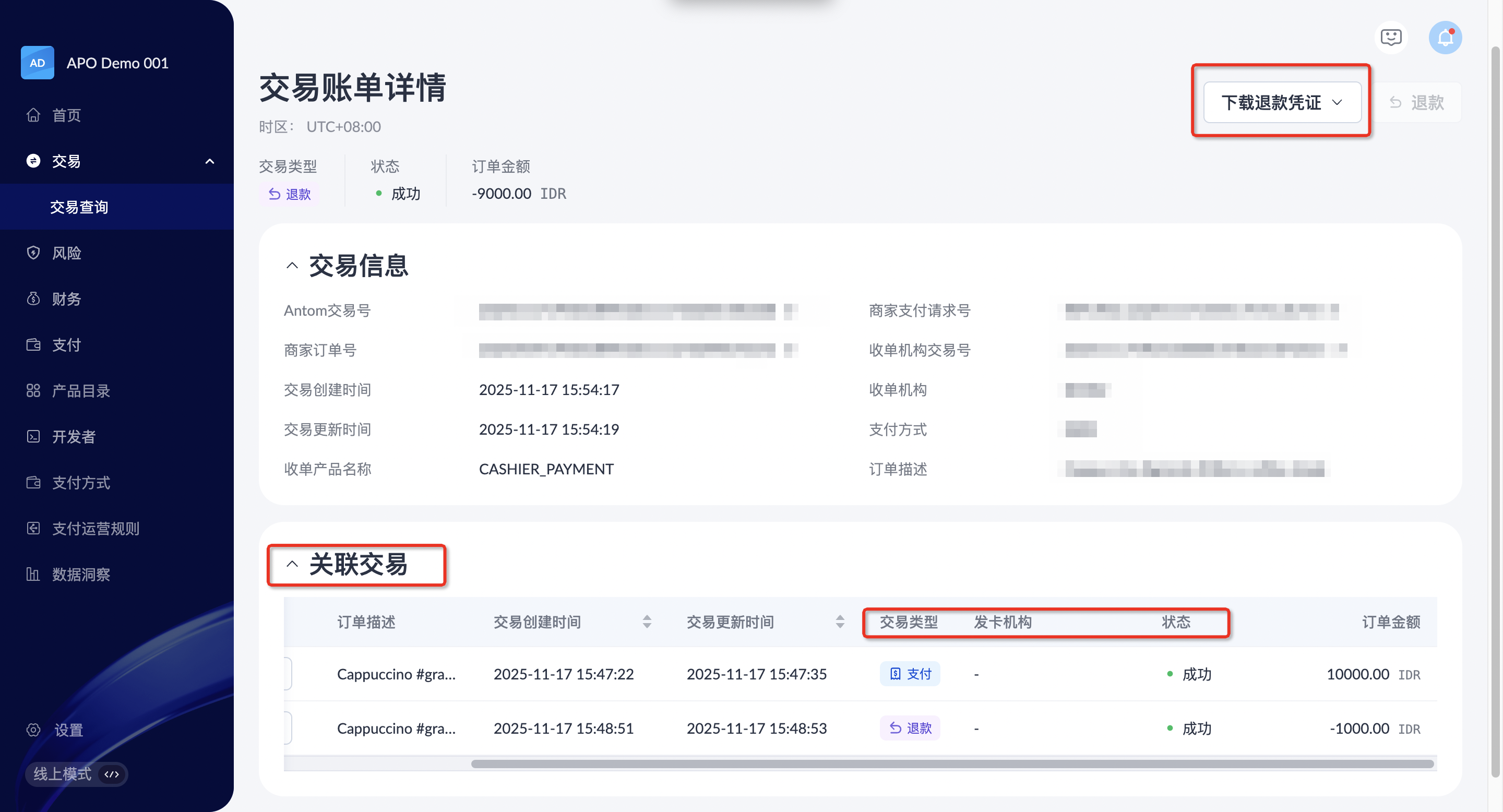The width and height of the screenshot is (1503, 812).
Task: Click the notification bell icon
Action: coord(1445,38)
